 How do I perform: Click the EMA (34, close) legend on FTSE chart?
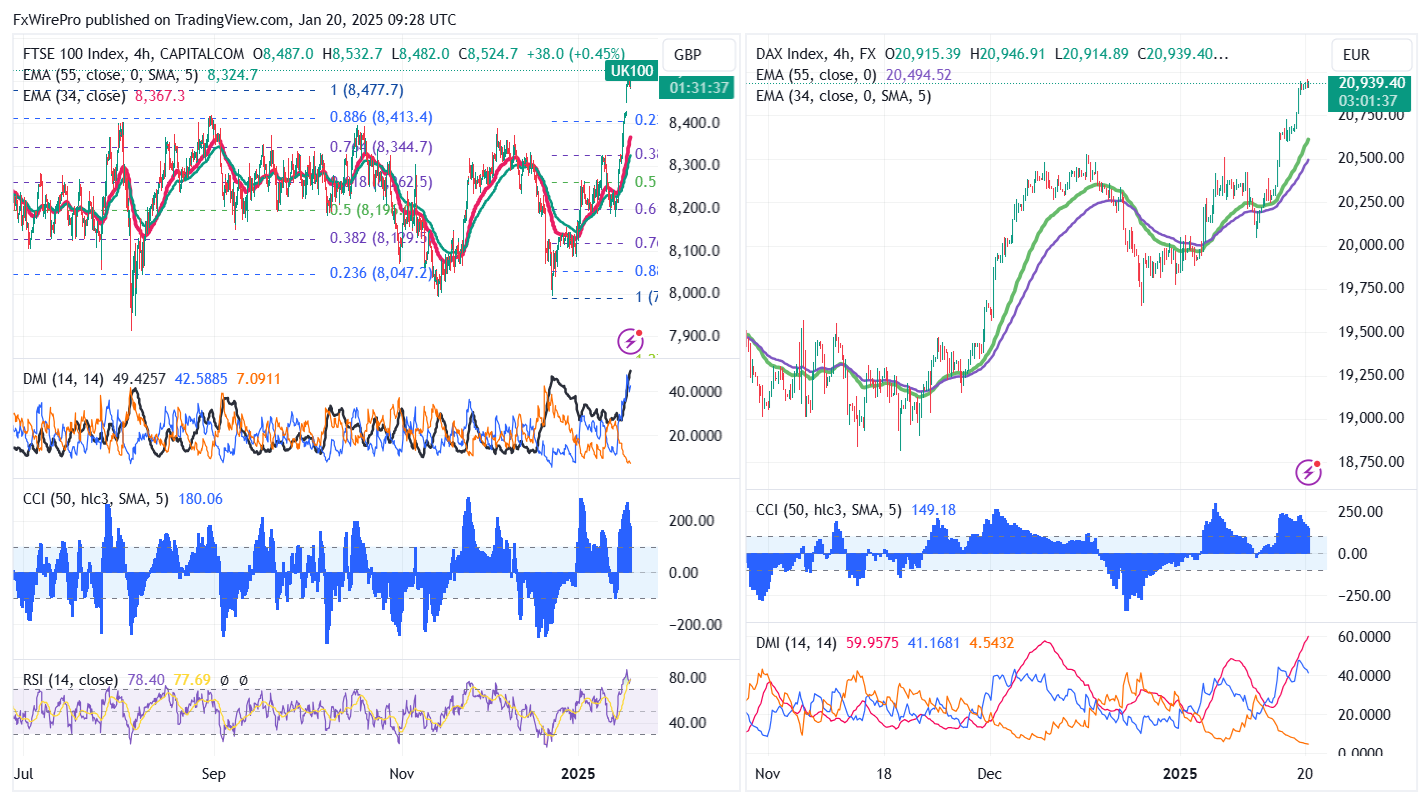[x=74, y=95]
